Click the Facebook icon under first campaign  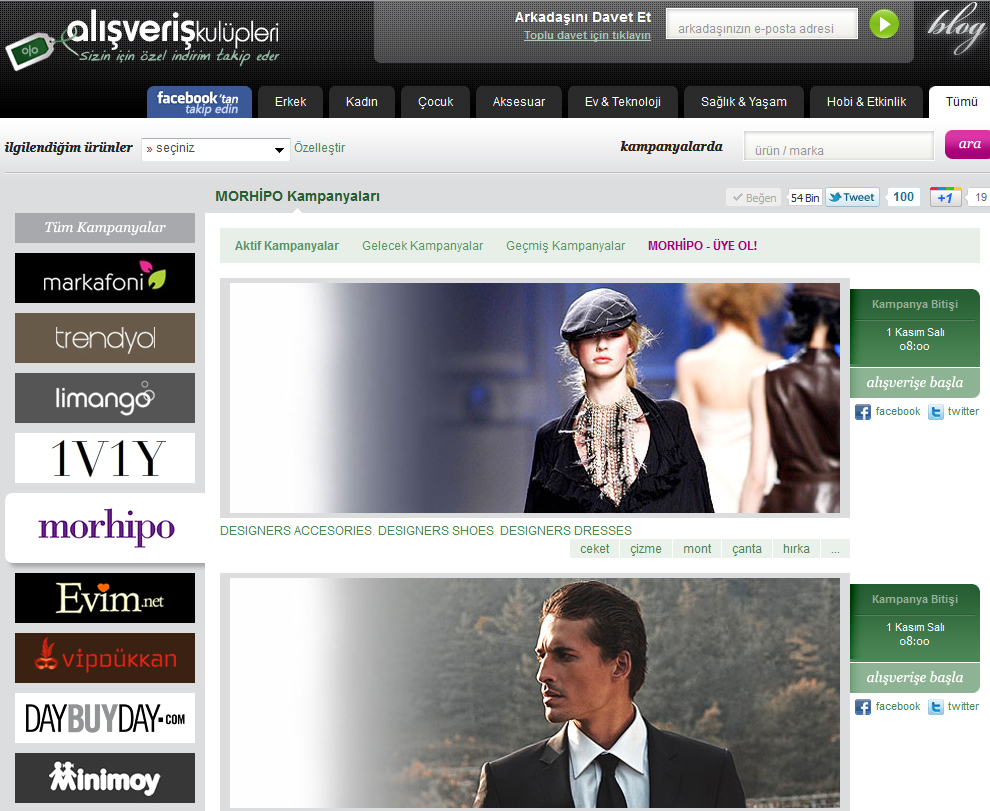[862, 412]
